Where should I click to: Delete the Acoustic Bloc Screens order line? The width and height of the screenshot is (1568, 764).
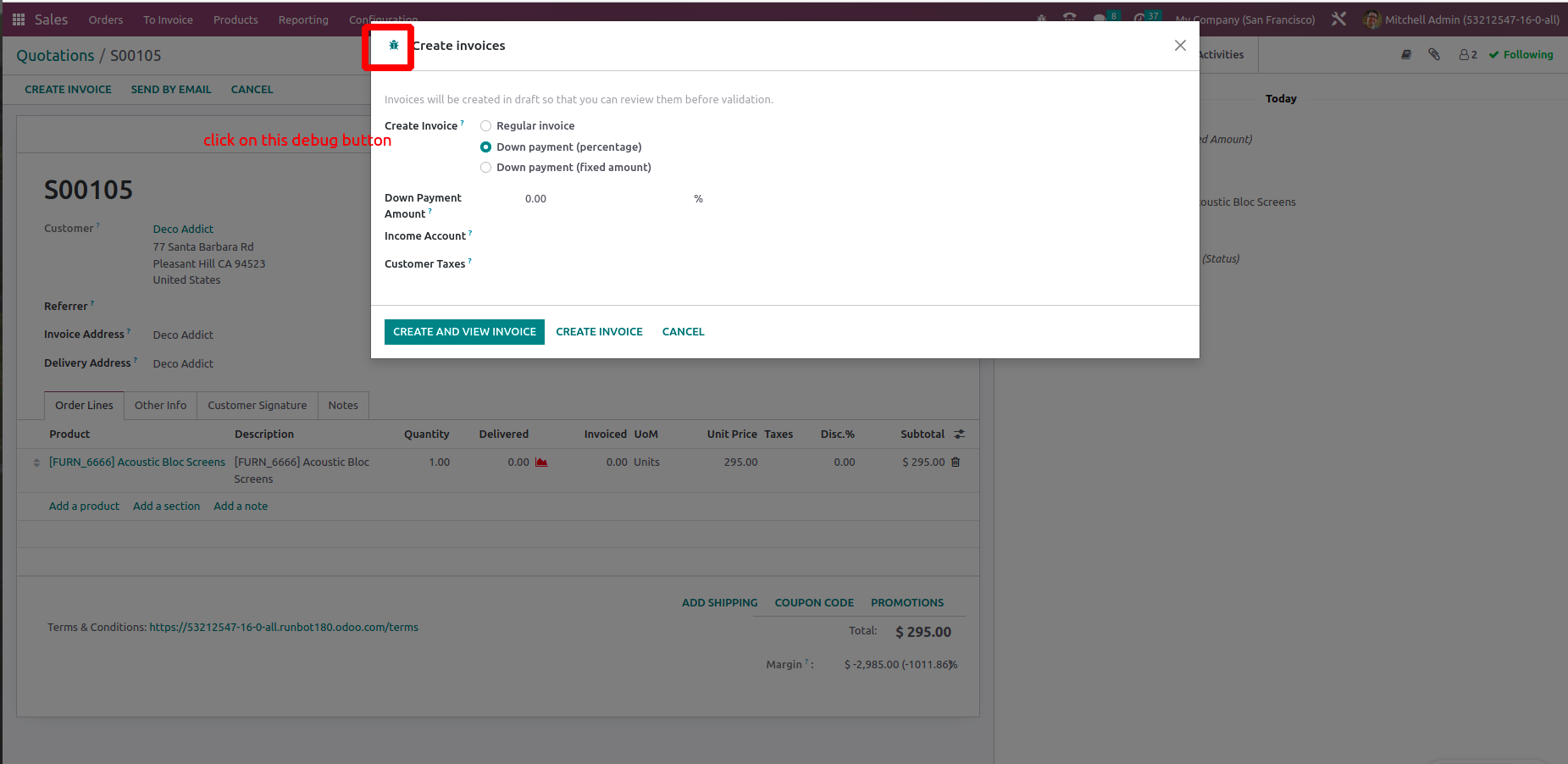[x=956, y=462]
